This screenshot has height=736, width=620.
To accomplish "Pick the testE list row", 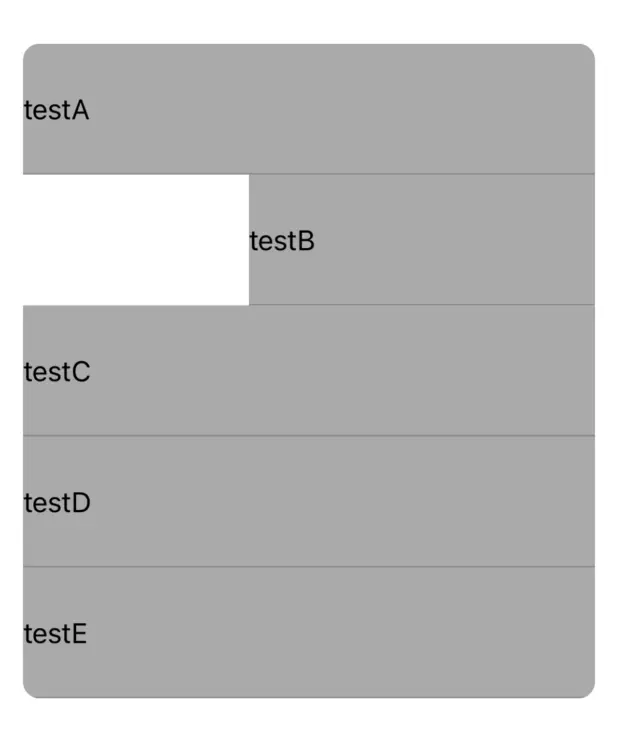I will coord(308,633).
